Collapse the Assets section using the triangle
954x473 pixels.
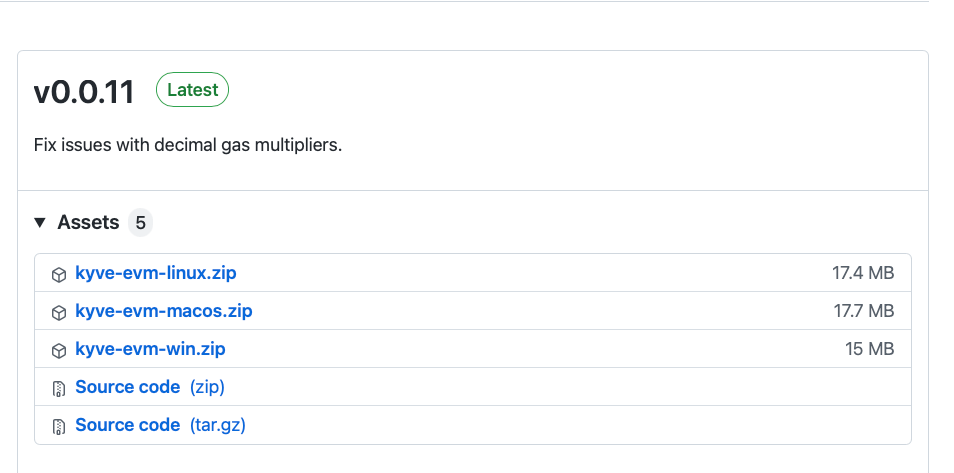40,223
